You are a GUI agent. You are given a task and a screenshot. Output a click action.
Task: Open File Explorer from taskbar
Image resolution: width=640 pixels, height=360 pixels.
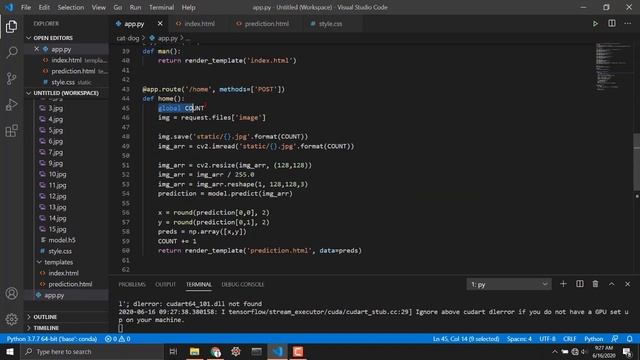(x=194, y=352)
